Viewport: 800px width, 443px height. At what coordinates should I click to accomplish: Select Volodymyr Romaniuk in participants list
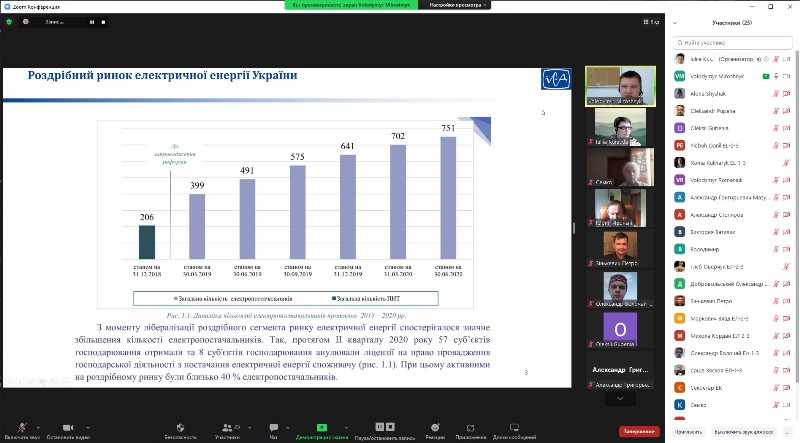[732, 180]
